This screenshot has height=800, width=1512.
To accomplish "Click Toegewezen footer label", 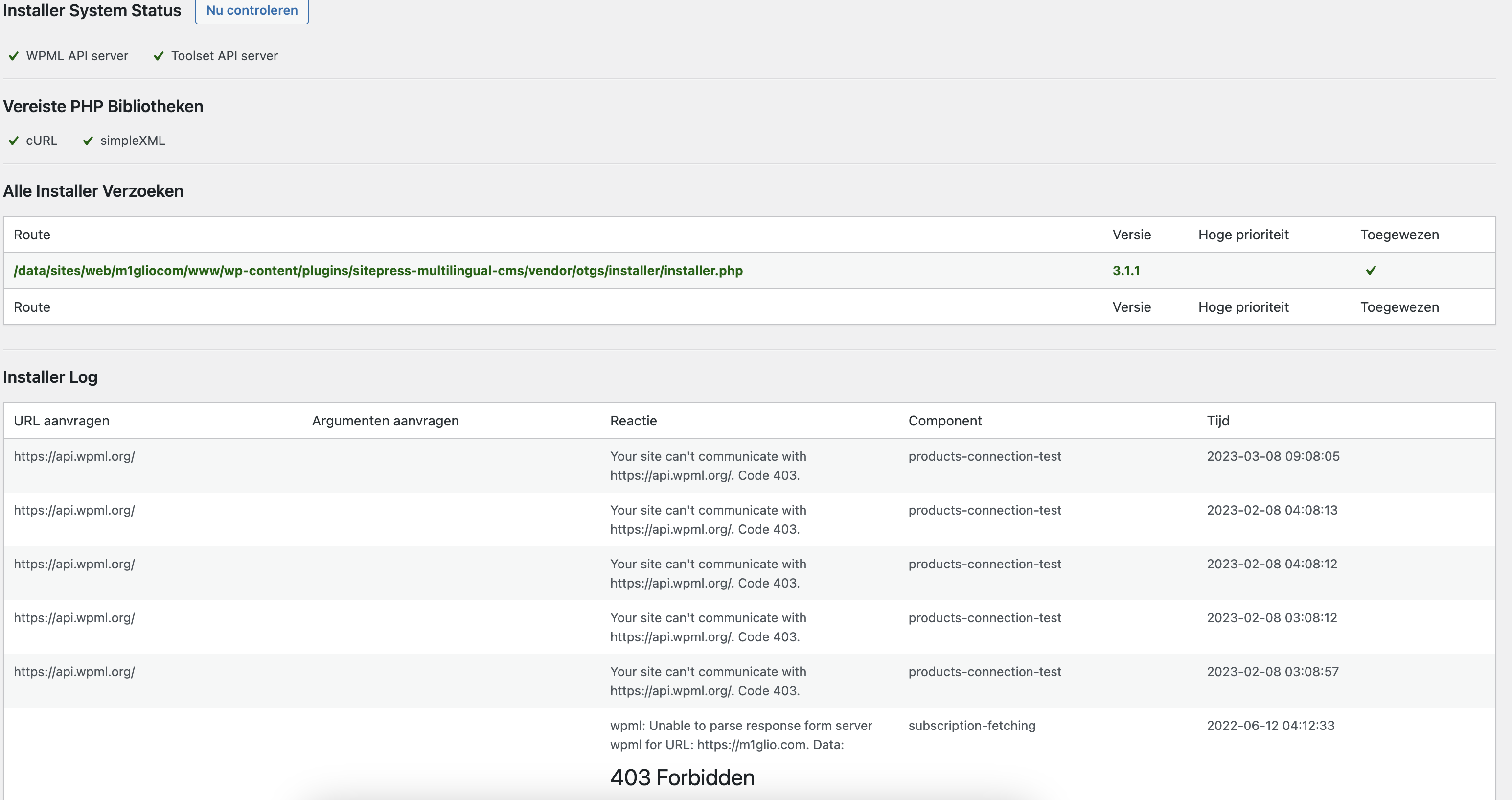I will (x=1399, y=307).
